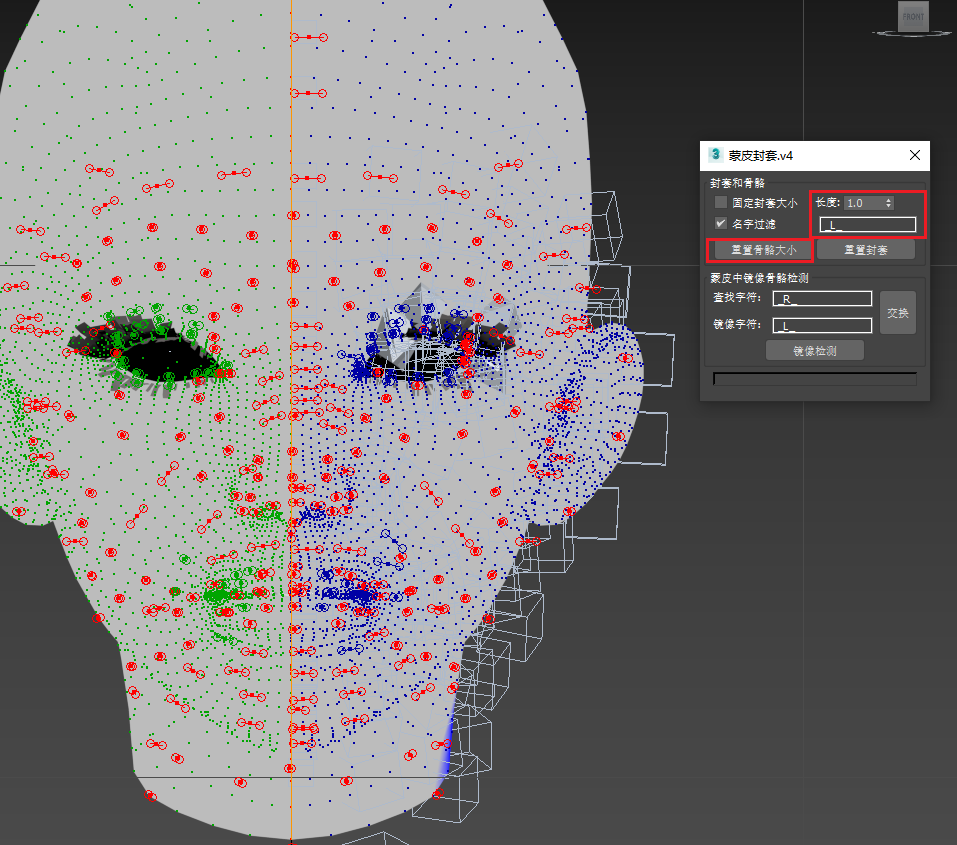The height and width of the screenshot is (845, 957).
Task: Click the 镜像字符: label
Action: (x=737, y=324)
